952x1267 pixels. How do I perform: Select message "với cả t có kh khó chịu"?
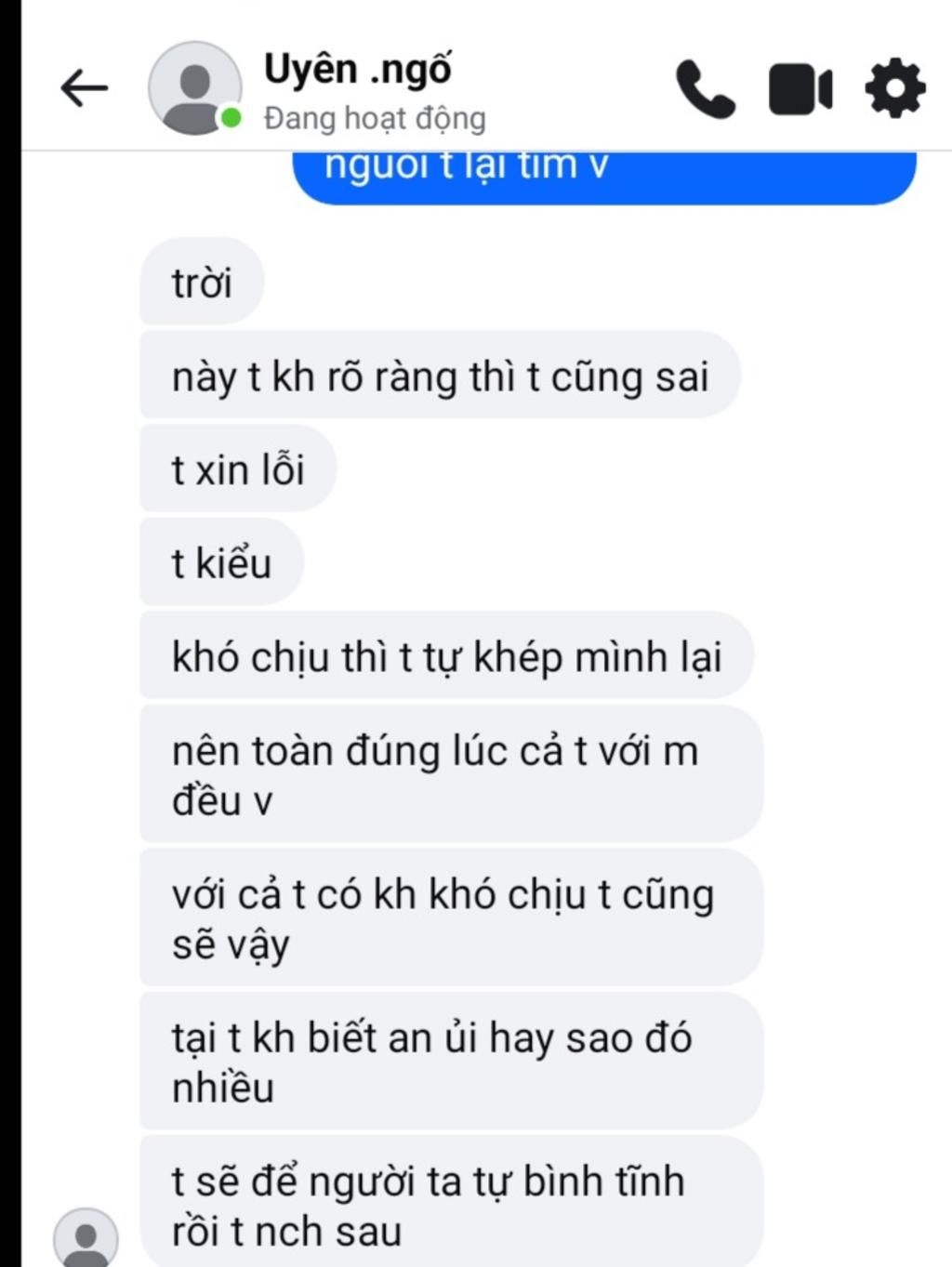coord(451,917)
